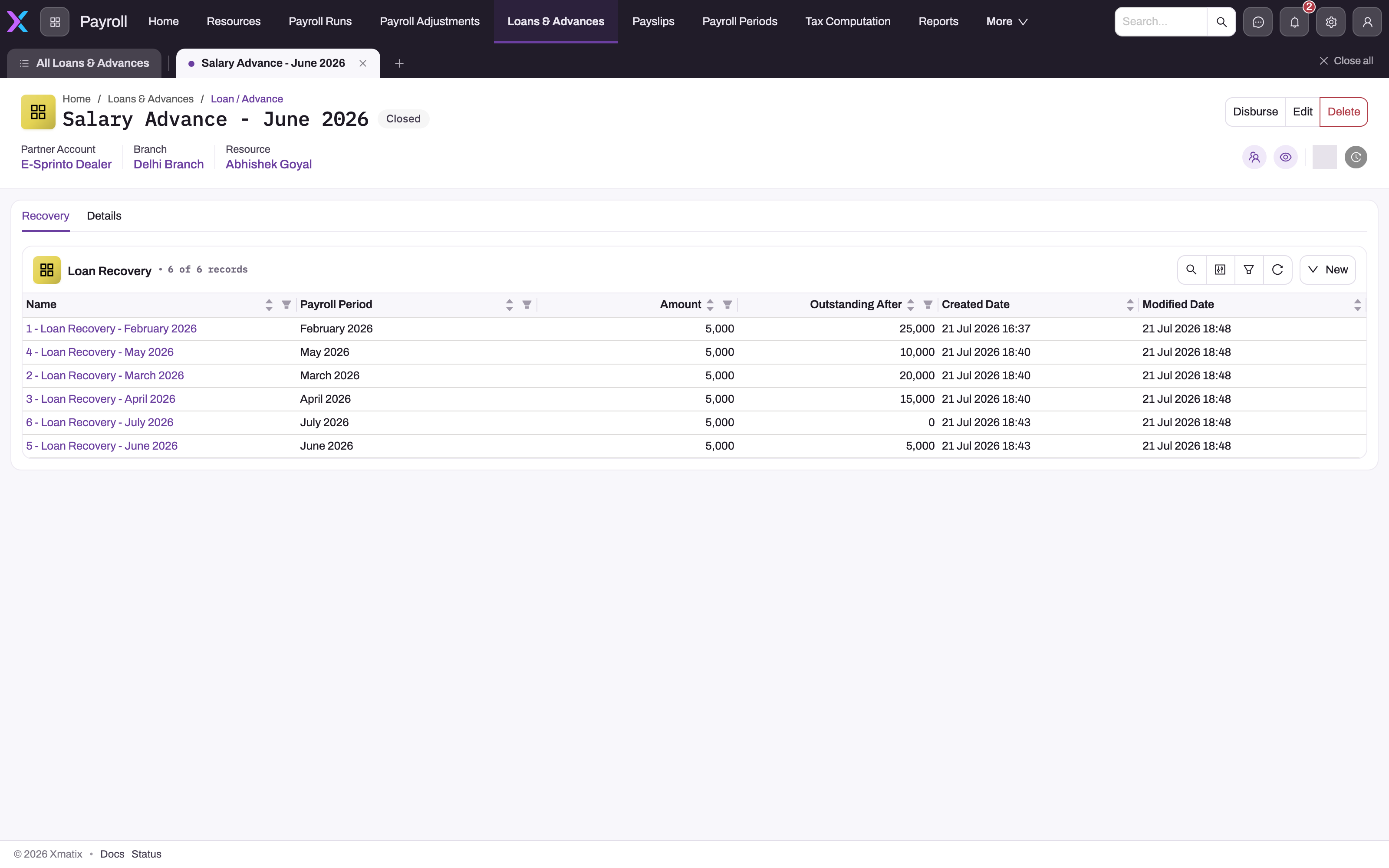Viewport: 1389px width, 868px height.
Task: Click Home breadcrumb link
Action: [76, 99]
